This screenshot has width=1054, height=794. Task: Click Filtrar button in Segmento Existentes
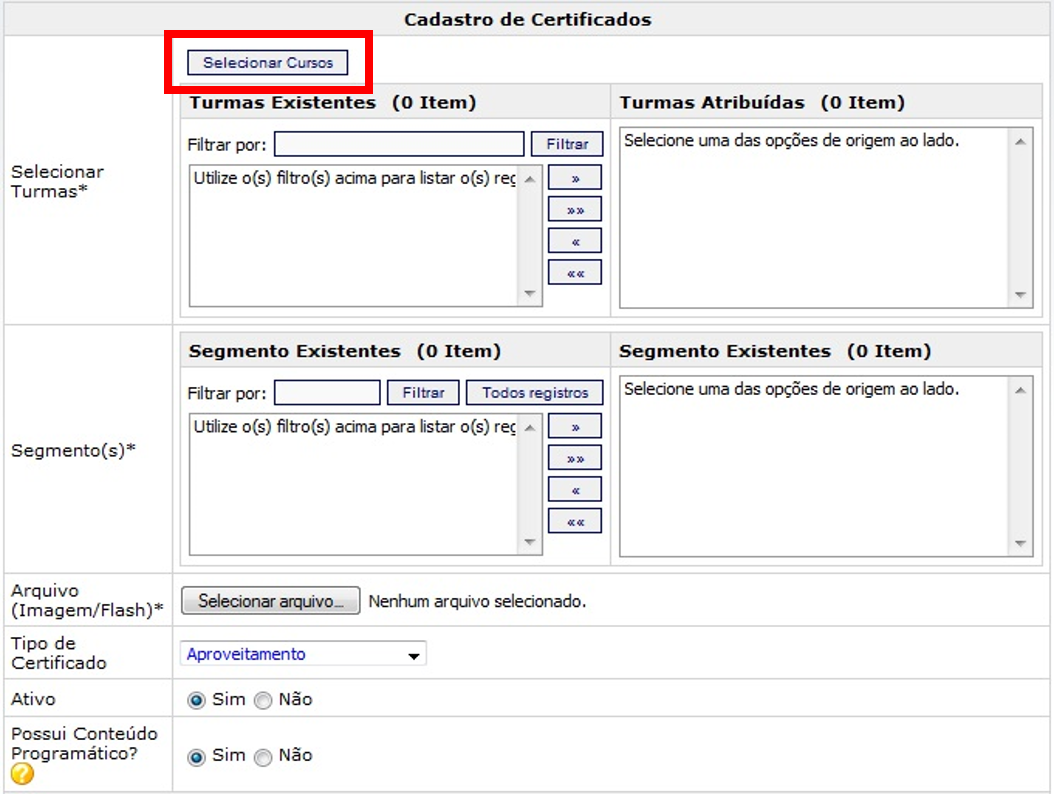423,393
